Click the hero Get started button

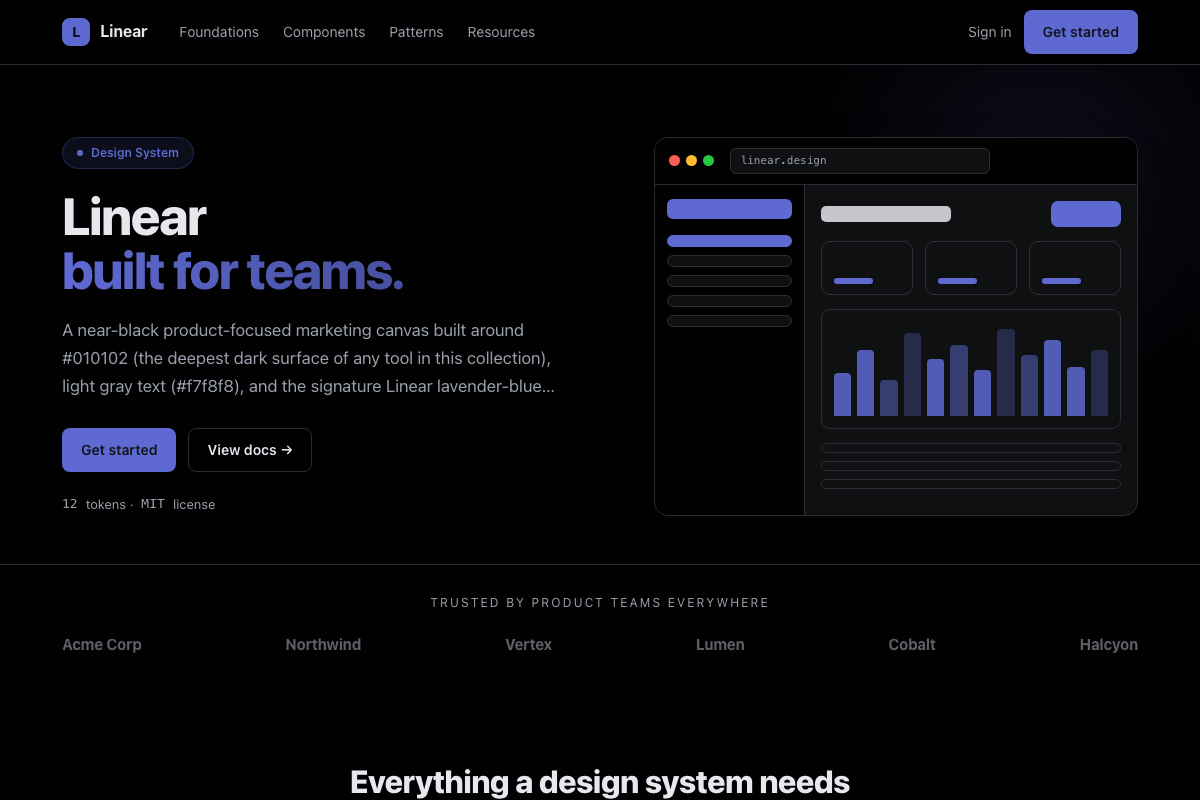click(x=119, y=450)
